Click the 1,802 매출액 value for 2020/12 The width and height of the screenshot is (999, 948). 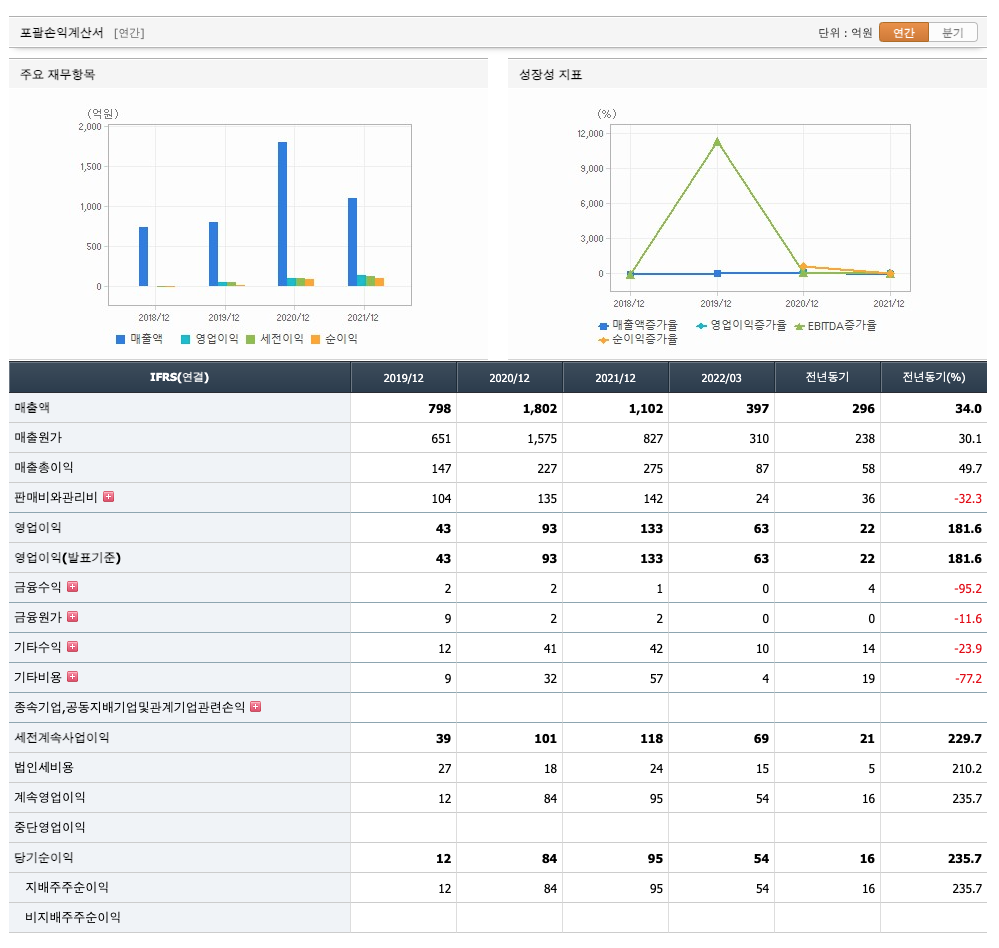tap(540, 408)
